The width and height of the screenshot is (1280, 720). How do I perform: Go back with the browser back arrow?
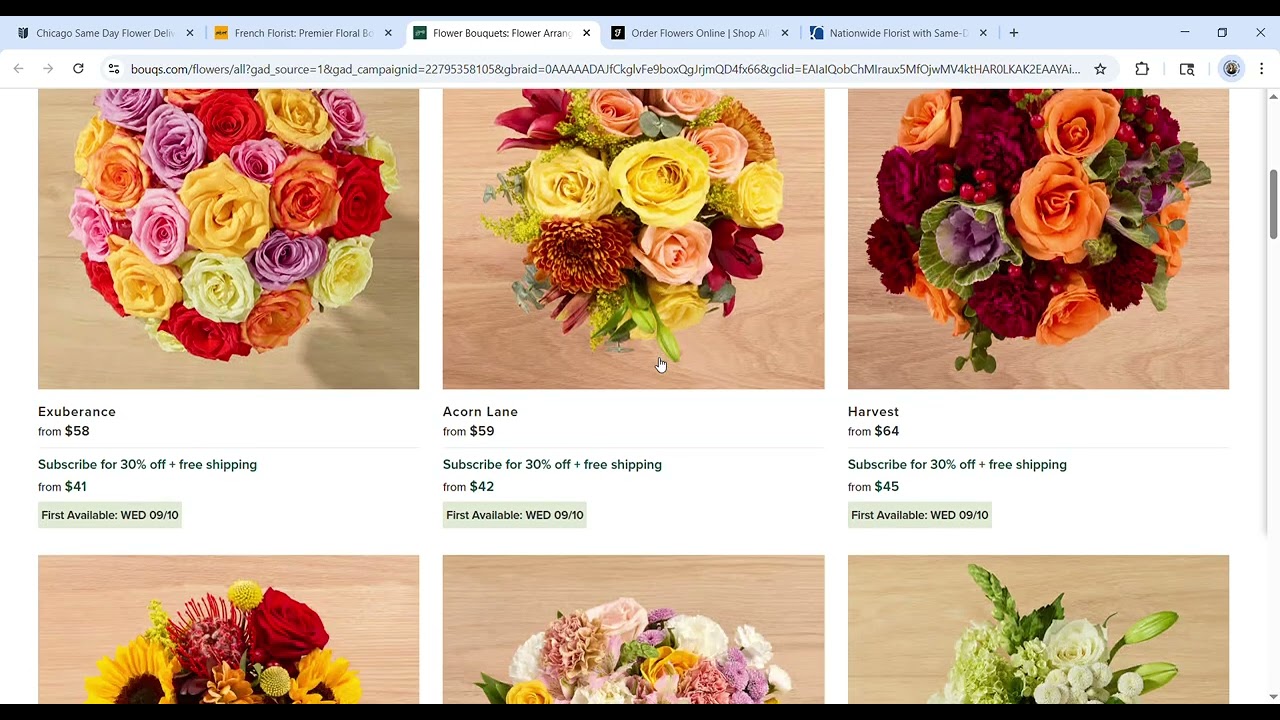tap(18, 69)
